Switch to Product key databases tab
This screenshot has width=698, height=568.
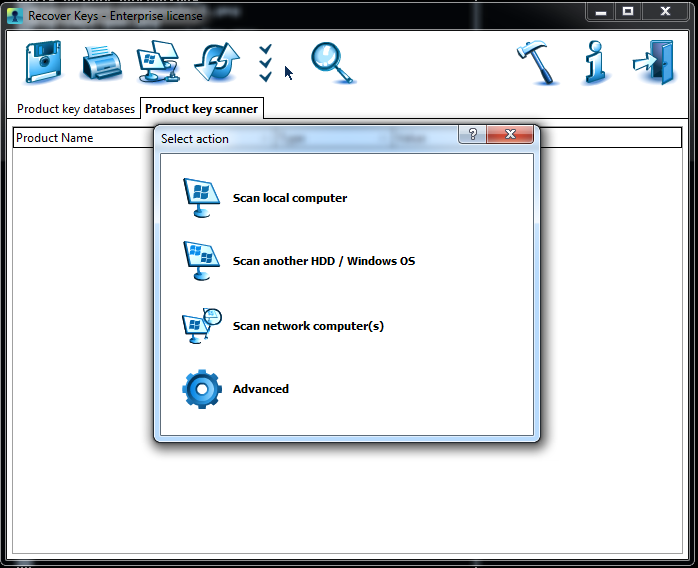coord(76,109)
